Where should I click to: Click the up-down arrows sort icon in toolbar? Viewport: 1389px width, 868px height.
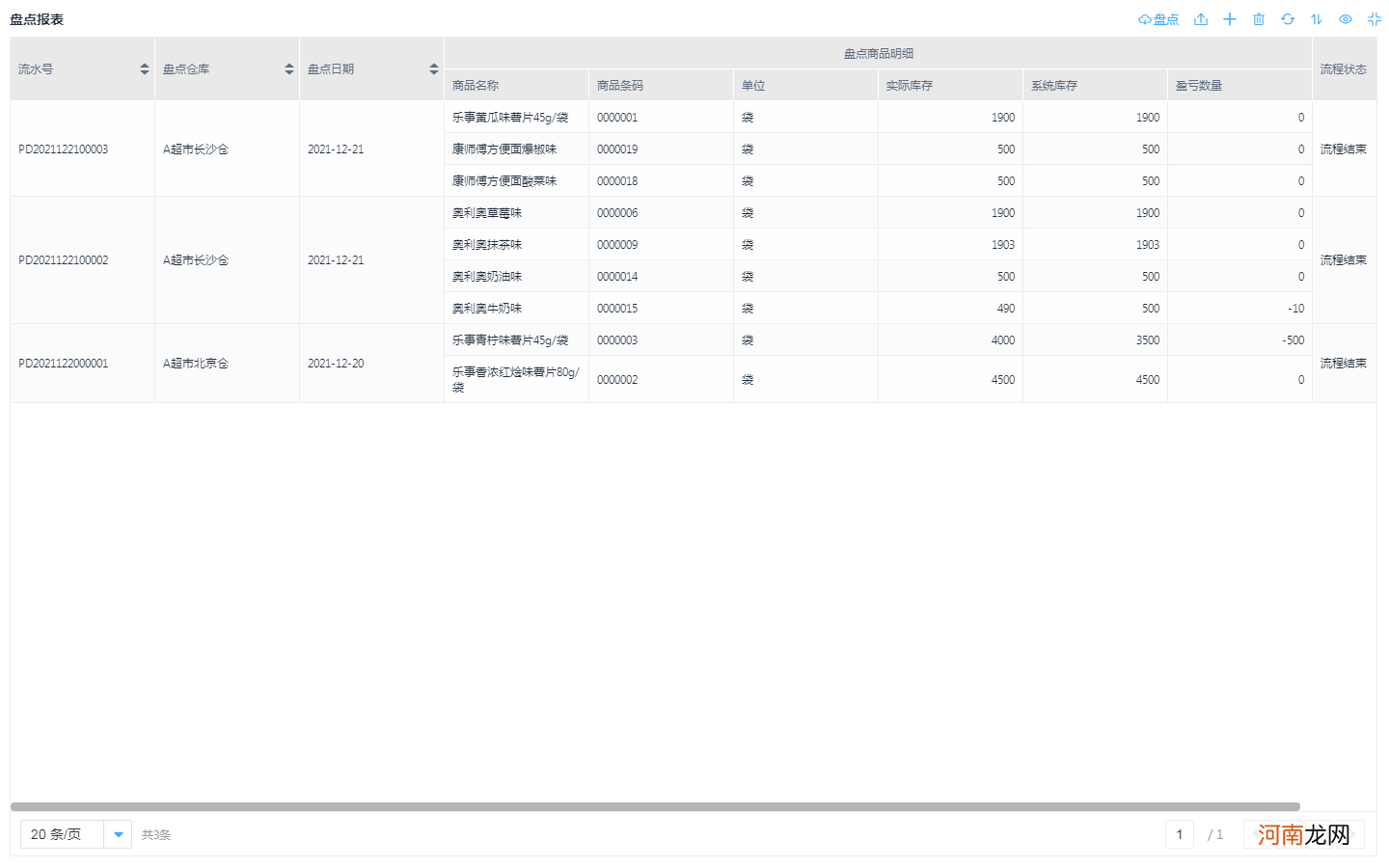tap(1317, 19)
